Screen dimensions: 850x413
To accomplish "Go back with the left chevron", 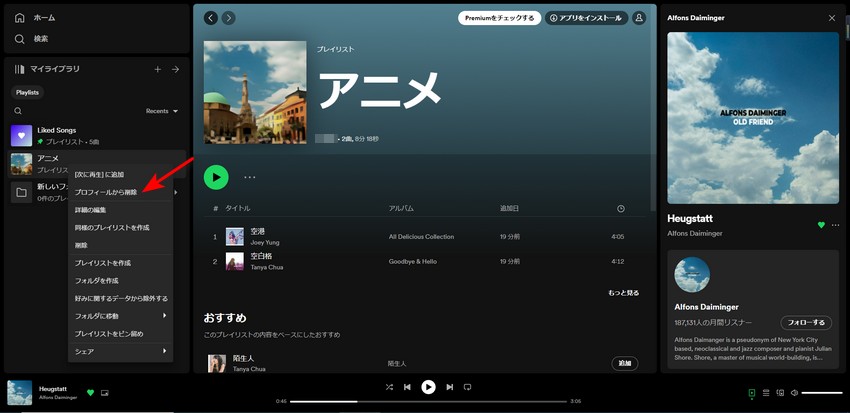I will click(x=211, y=18).
